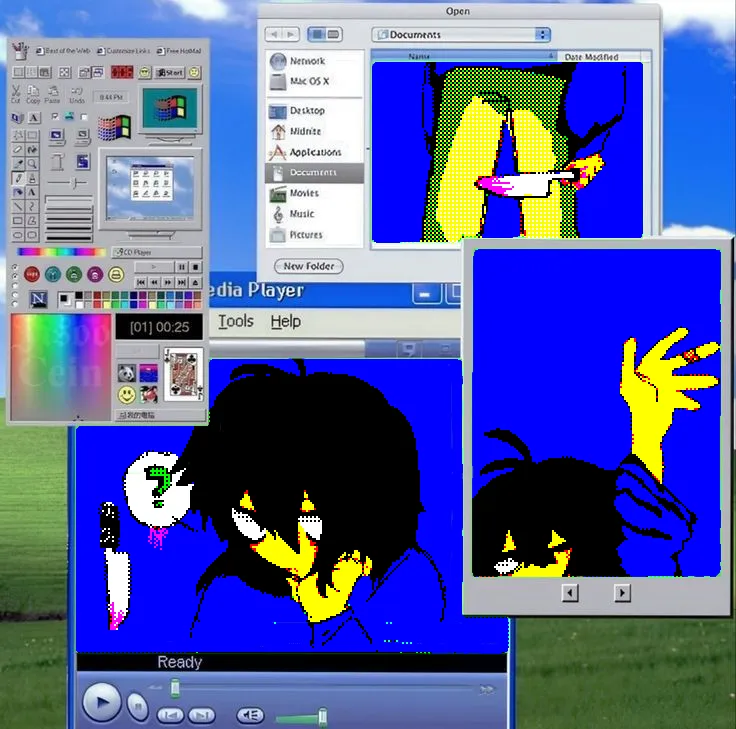
Task: Pick a color in the large rainbow spectrum
Action: click(61, 367)
